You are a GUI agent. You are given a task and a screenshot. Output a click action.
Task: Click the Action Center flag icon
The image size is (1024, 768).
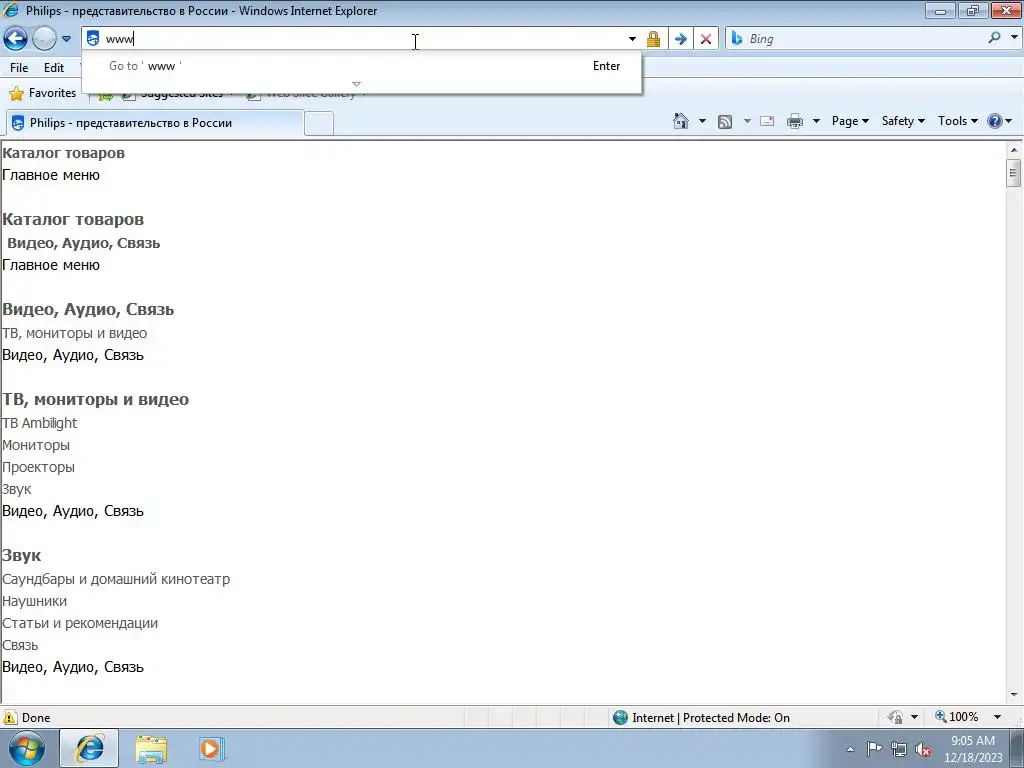[874, 749]
